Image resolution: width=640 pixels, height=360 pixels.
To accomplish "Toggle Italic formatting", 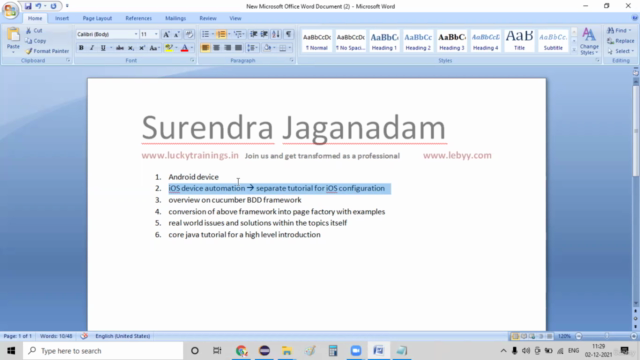I will 92,48.
